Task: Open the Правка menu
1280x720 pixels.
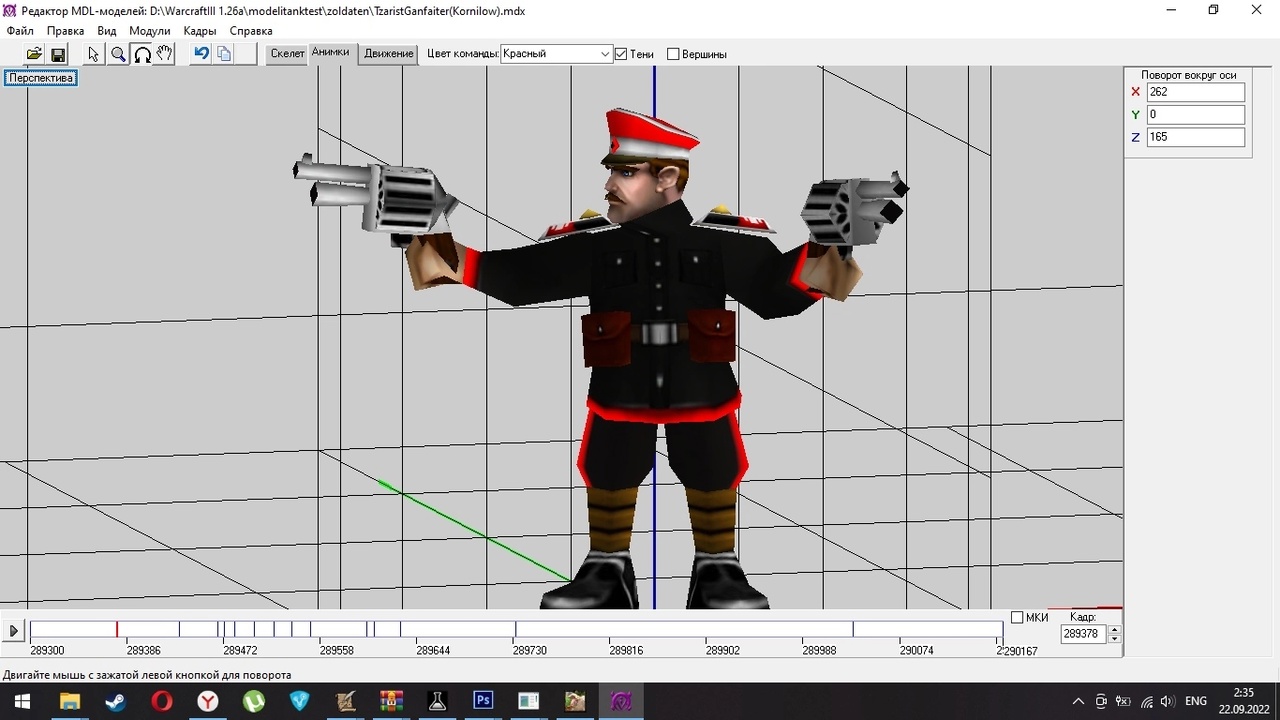Action: click(x=65, y=31)
